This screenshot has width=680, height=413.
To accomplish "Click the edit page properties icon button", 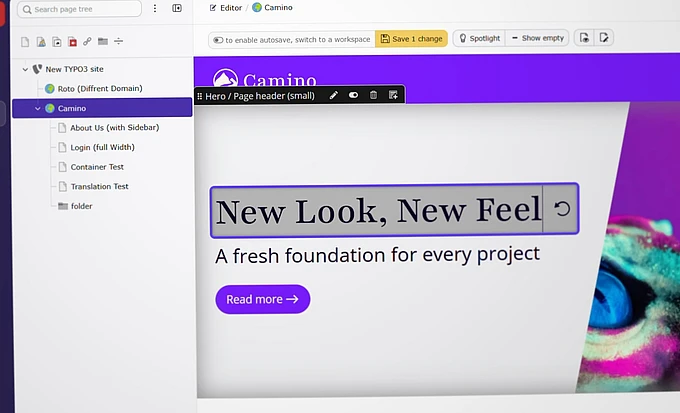I will pos(604,38).
